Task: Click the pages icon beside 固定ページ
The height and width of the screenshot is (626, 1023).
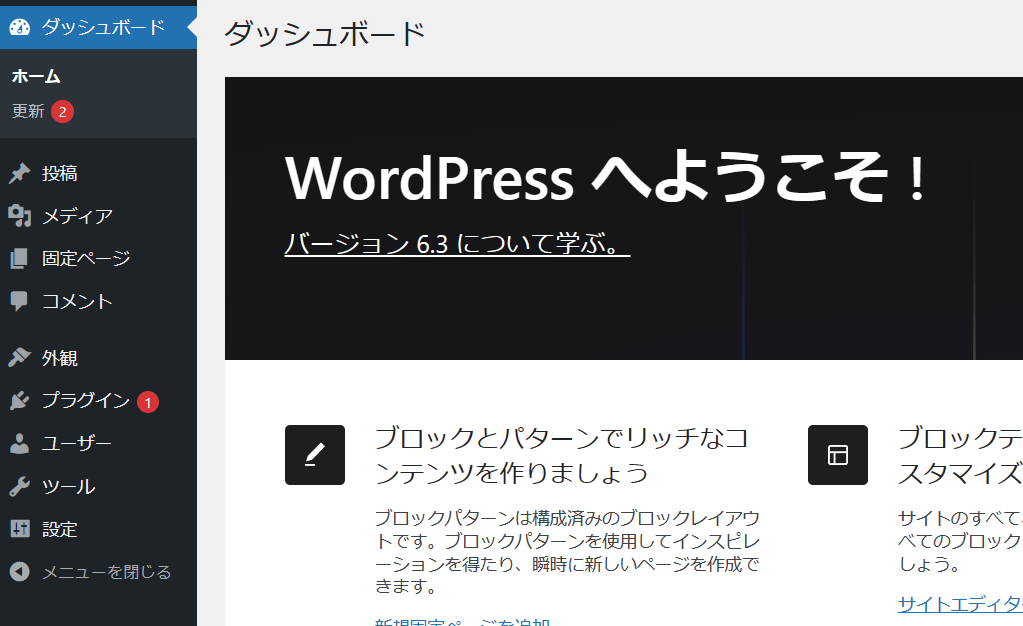Action: (x=20, y=258)
